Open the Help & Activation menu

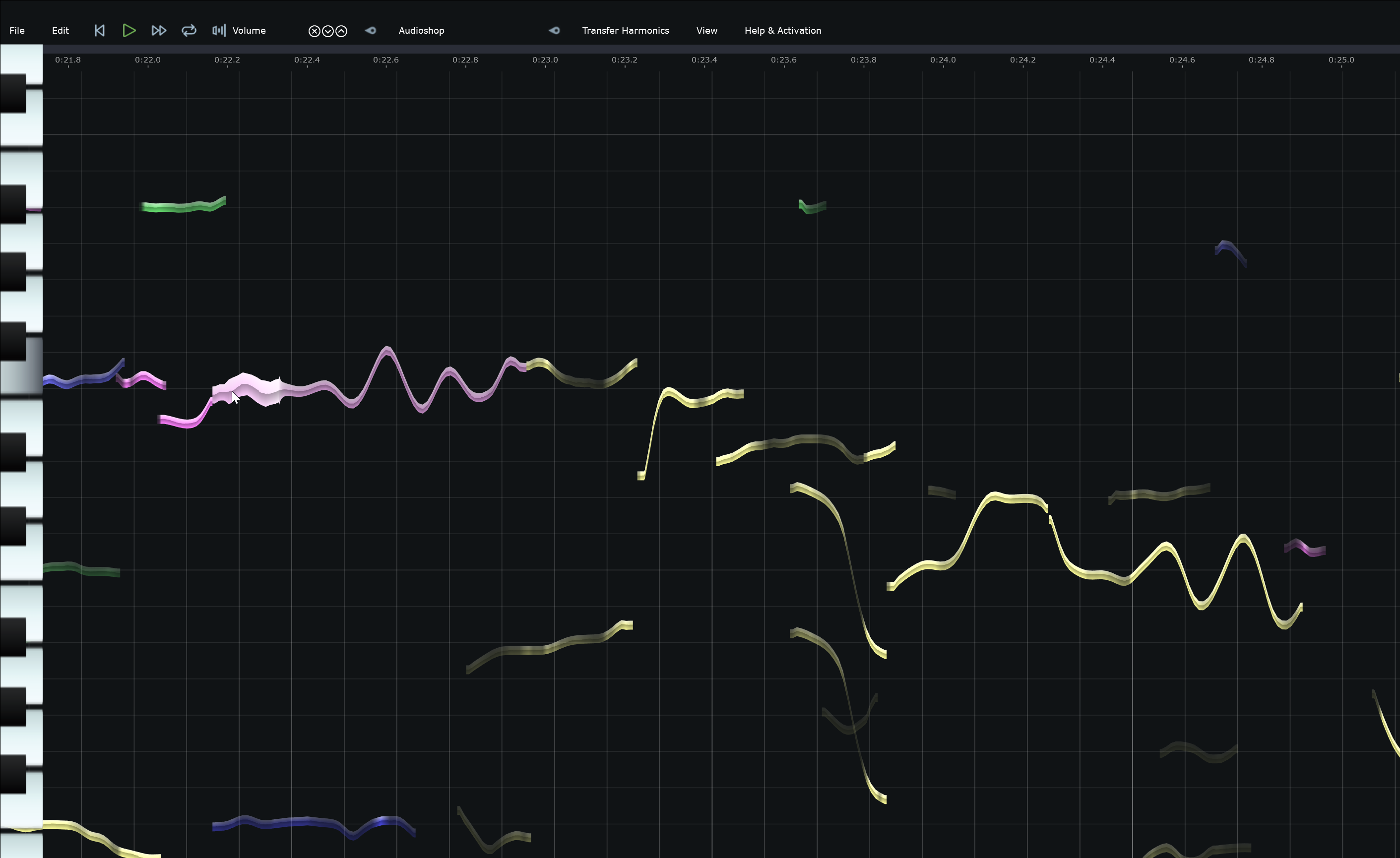(x=782, y=31)
